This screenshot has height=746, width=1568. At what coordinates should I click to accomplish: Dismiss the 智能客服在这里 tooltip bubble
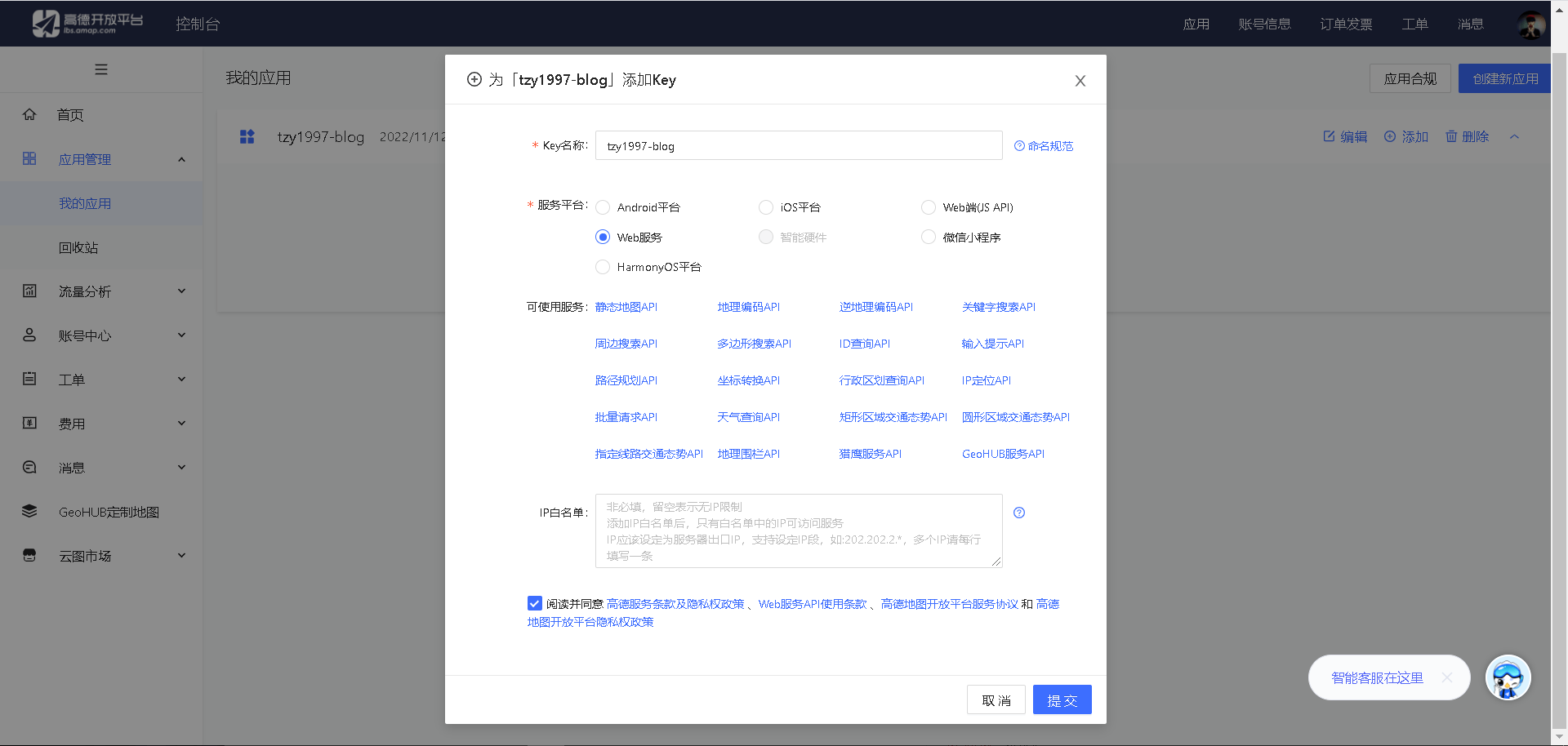coord(1446,677)
